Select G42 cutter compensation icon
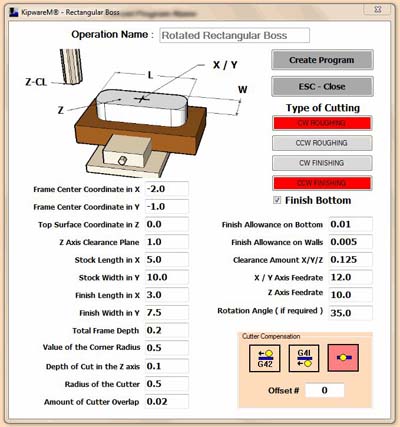 pyautogui.click(x=265, y=358)
